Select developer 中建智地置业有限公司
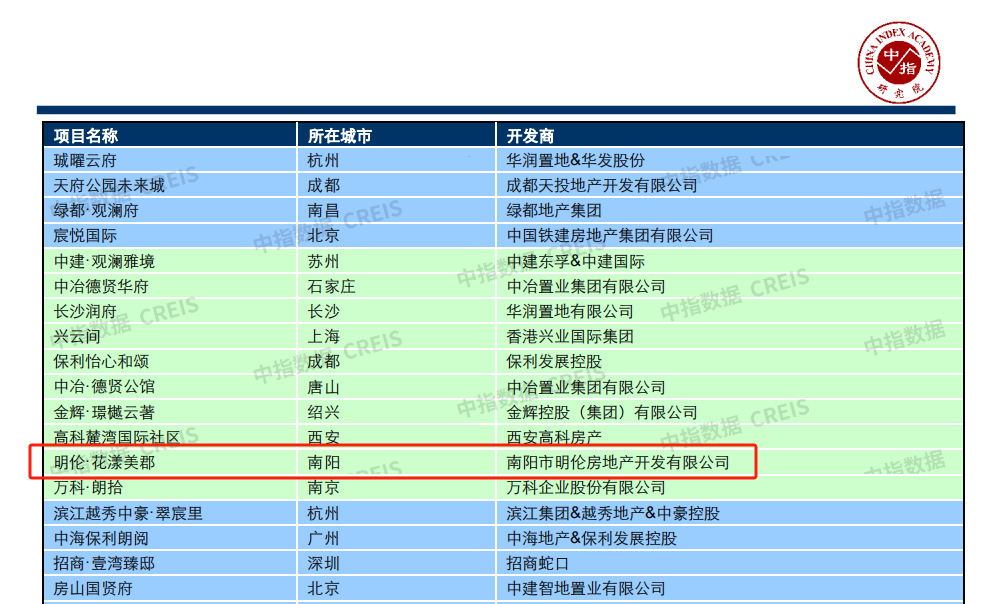1003x604 pixels. click(586, 589)
